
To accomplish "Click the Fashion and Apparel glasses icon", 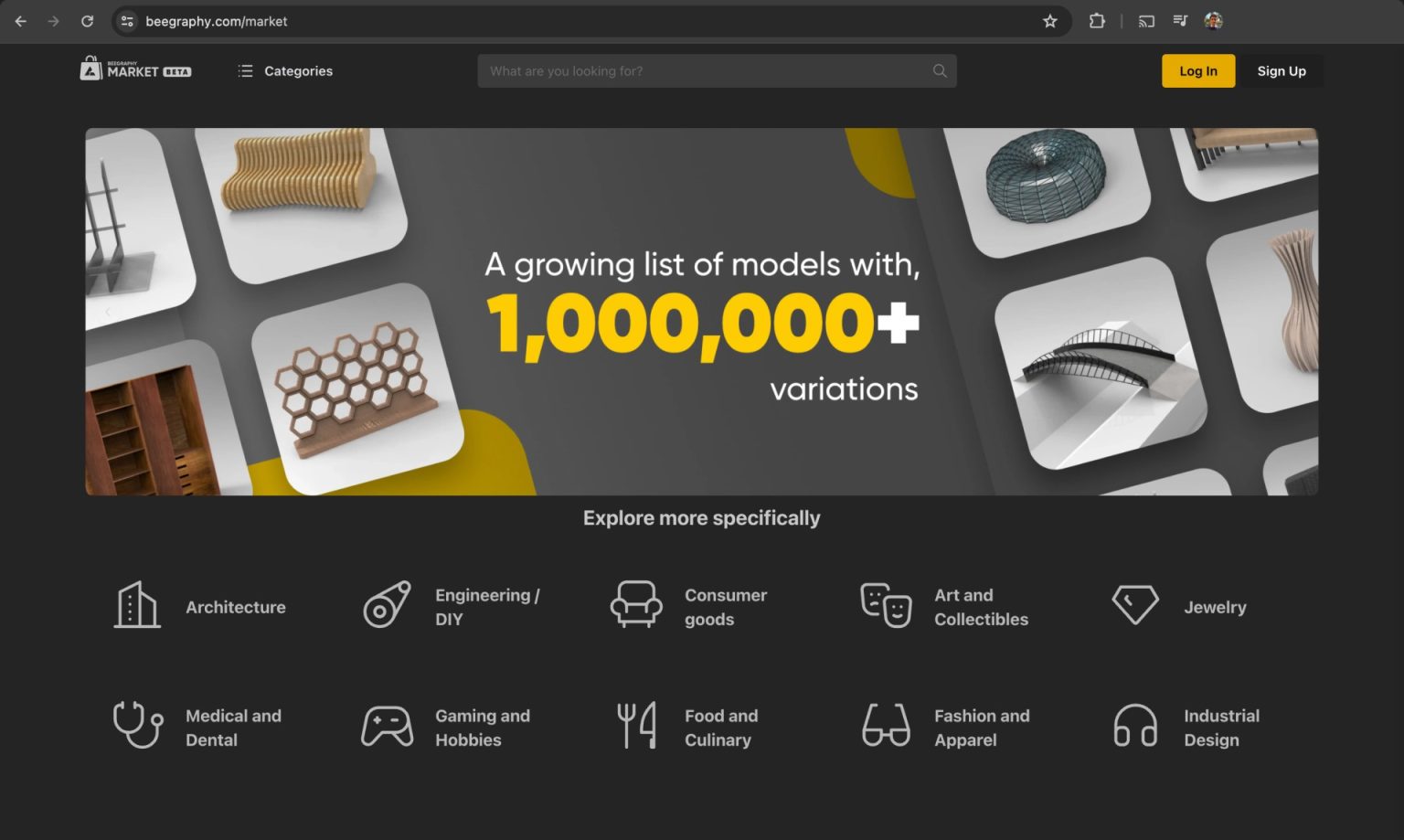I will [x=886, y=726].
